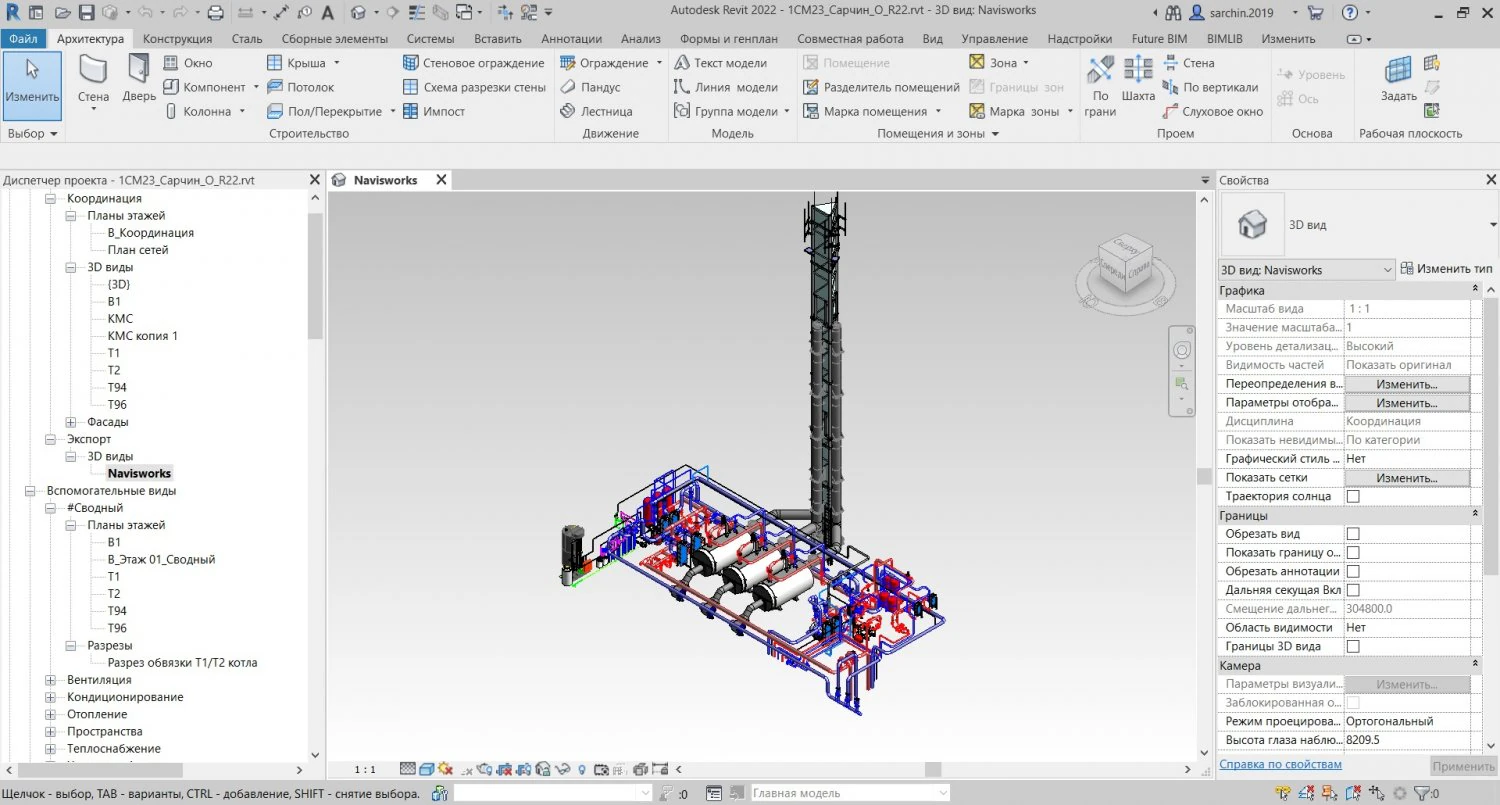Select the Стеновое ограждение curtain wall tool
The height and width of the screenshot is (805, 1500).
(473, 62)
